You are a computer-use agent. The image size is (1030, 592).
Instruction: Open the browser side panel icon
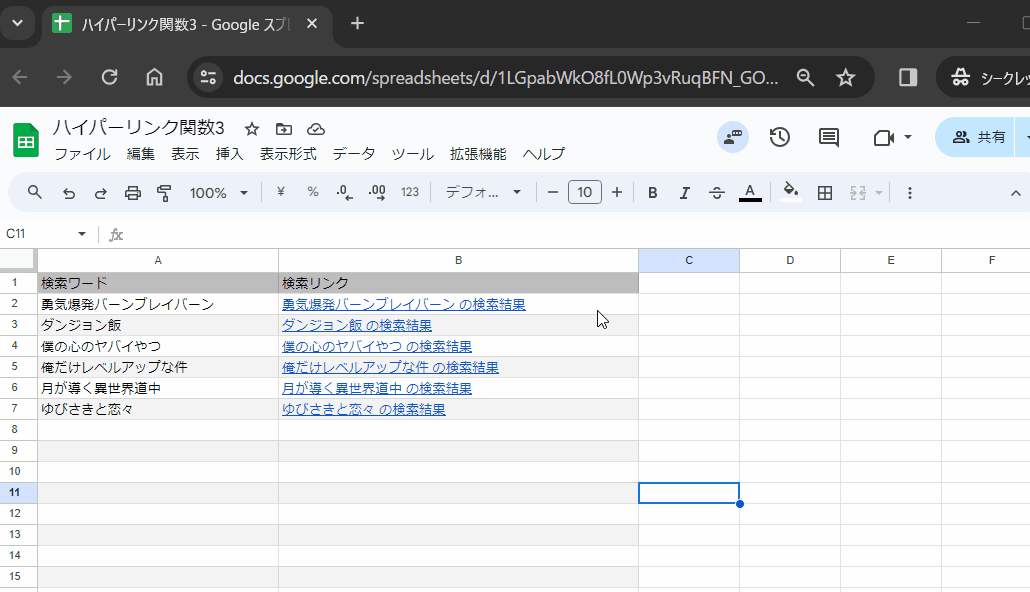point(908,78)
